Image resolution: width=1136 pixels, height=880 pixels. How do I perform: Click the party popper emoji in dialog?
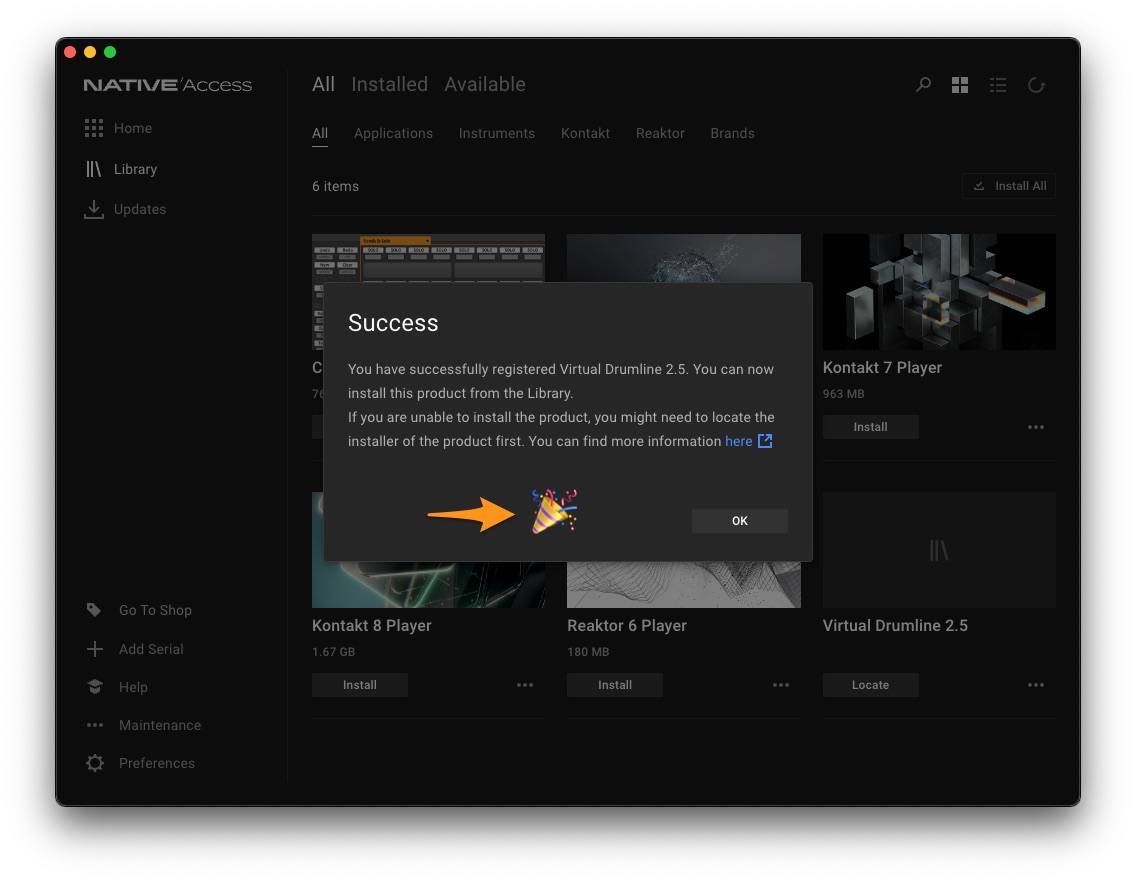[x=554, y=511]
